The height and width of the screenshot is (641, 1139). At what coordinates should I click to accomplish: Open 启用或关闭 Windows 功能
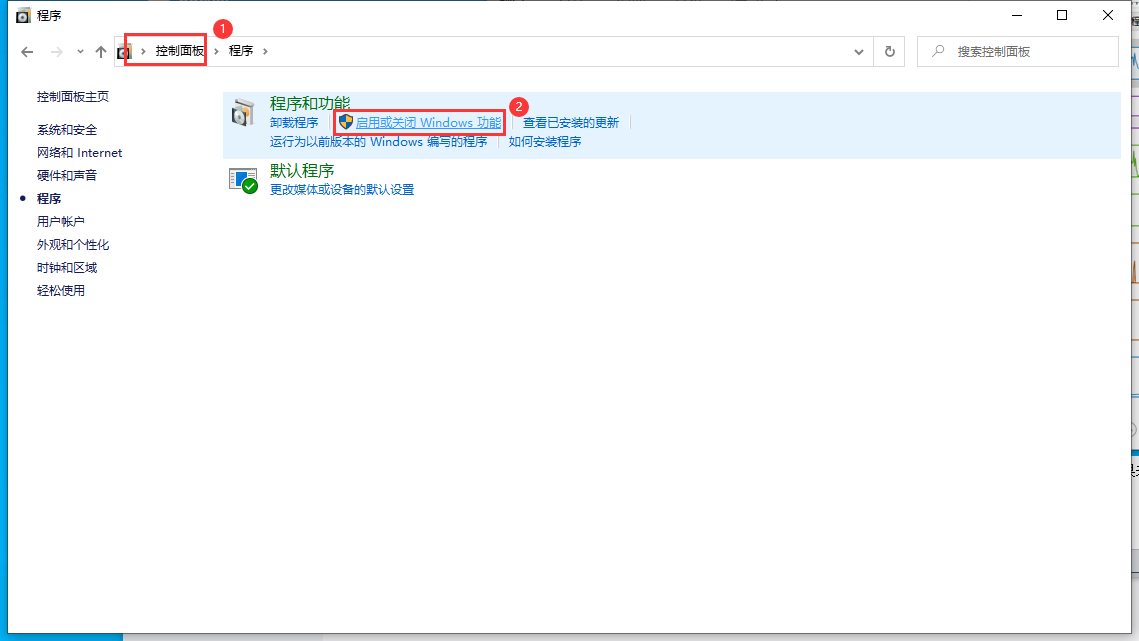click(x=428, y=123)
